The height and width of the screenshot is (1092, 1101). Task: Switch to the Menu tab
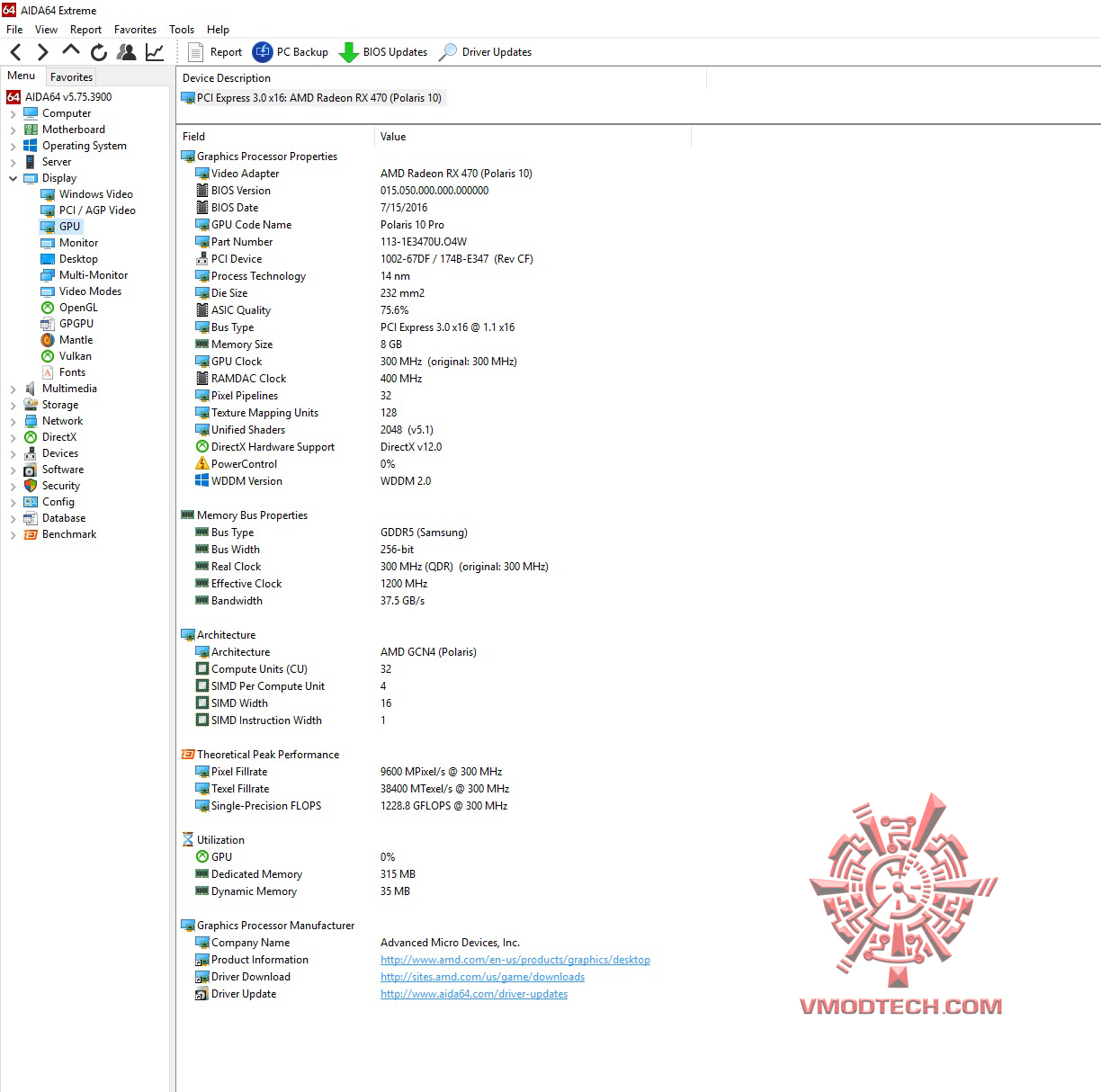click(x=22, y=76)
